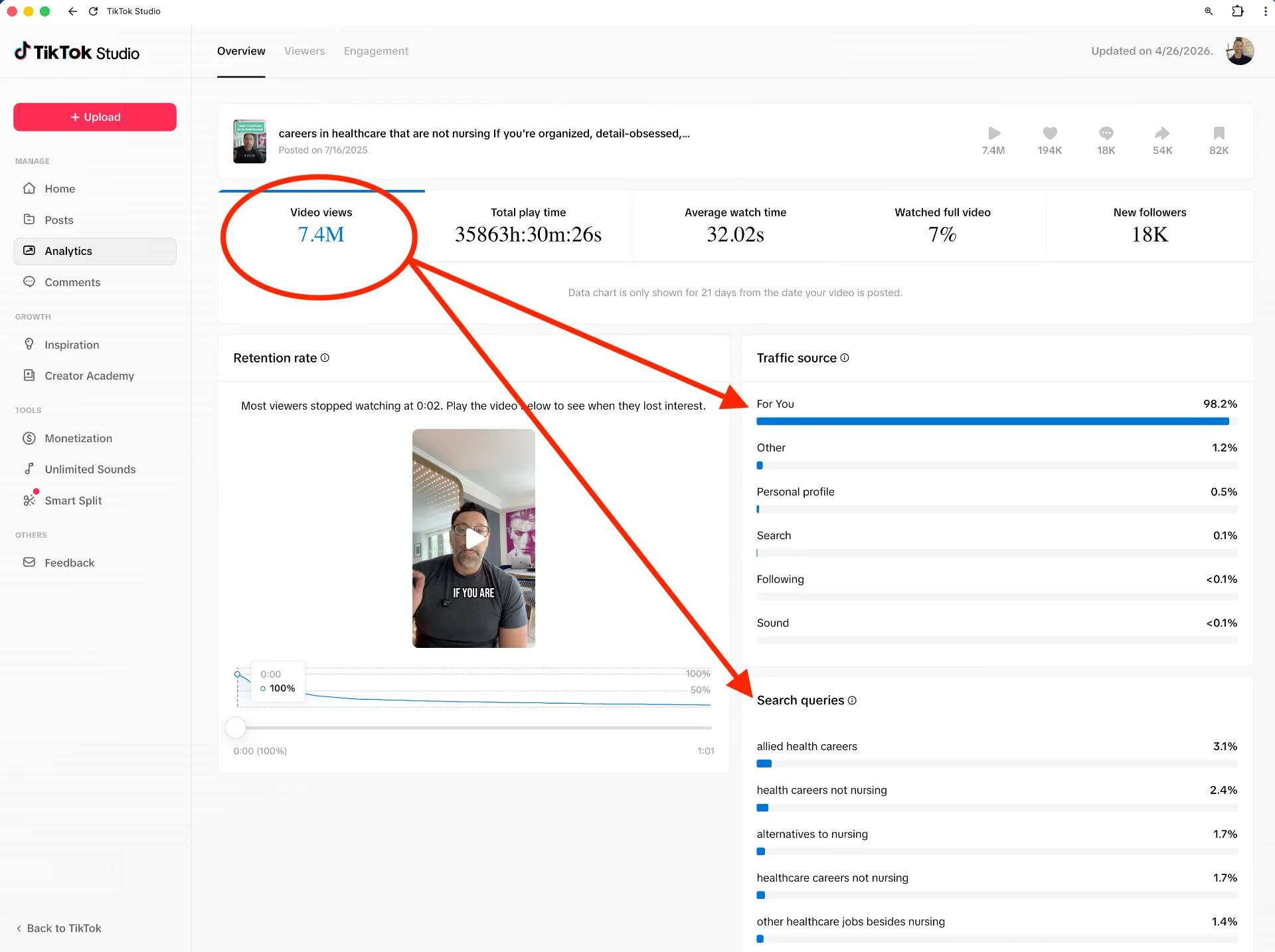This screenshot has width=1275, height=952.
Task: Click the zoom magnifier icon top right
Action: pyautogui.click(x=1209, y=11)
